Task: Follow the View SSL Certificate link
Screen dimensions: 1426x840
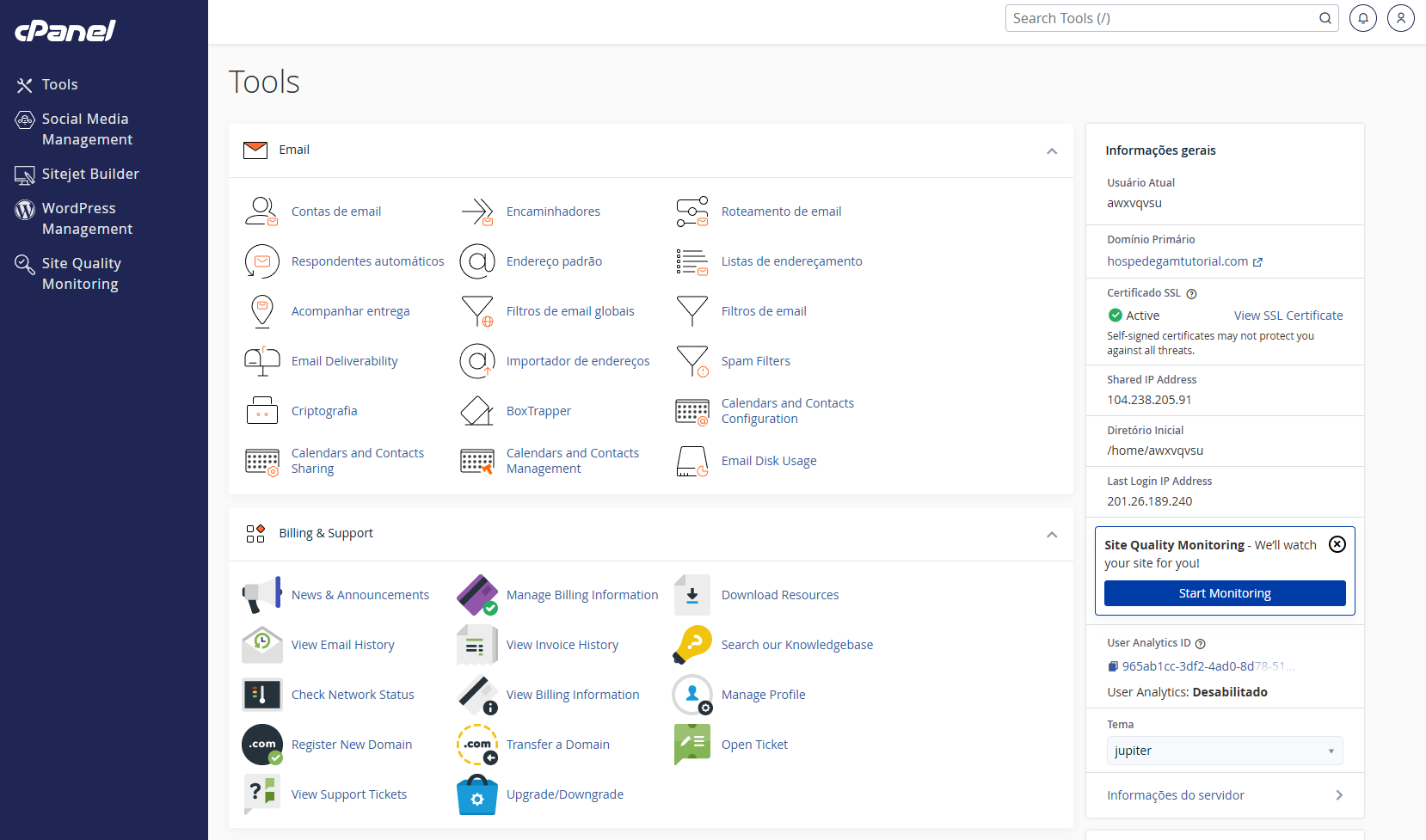Action: pyautogui.click(x=1288, y=316)
